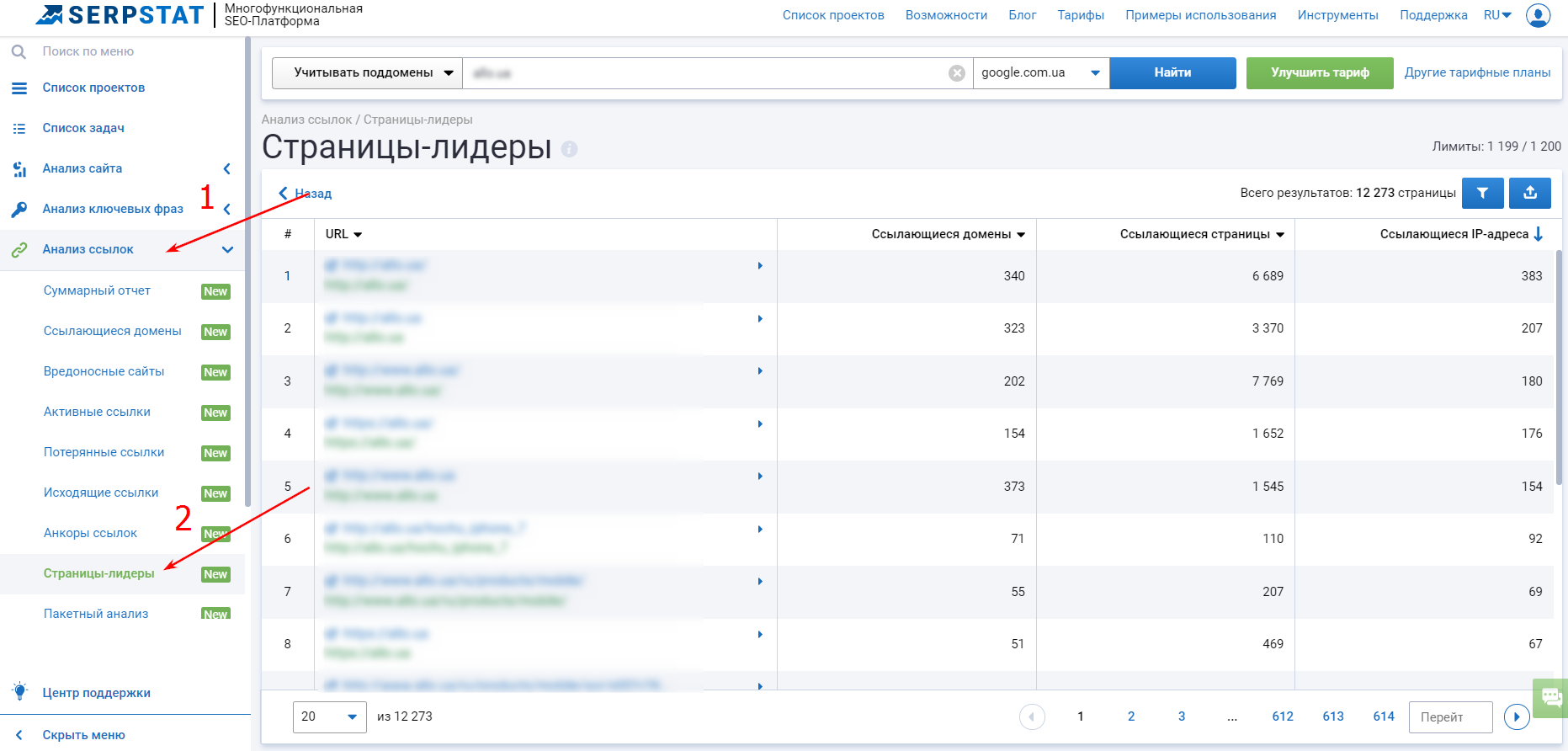Expand row 3 URL arrow
Image resolution: width=1568 pixels, height=751 pixels.
click(760, 371)
